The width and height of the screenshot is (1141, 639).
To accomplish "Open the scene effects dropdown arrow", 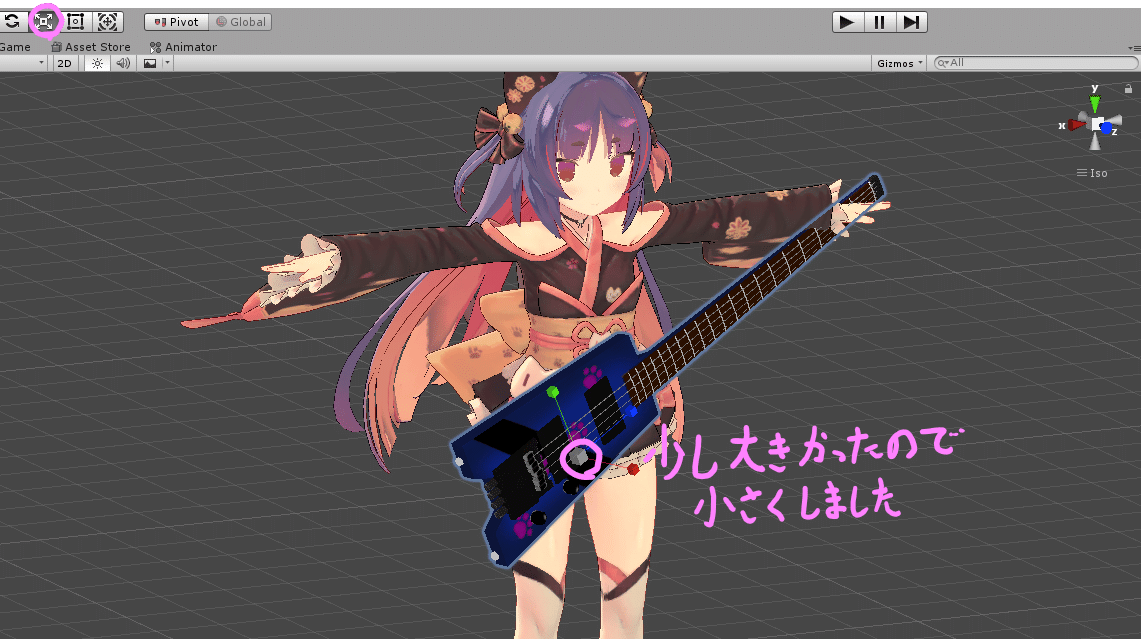I will [167, 63].
